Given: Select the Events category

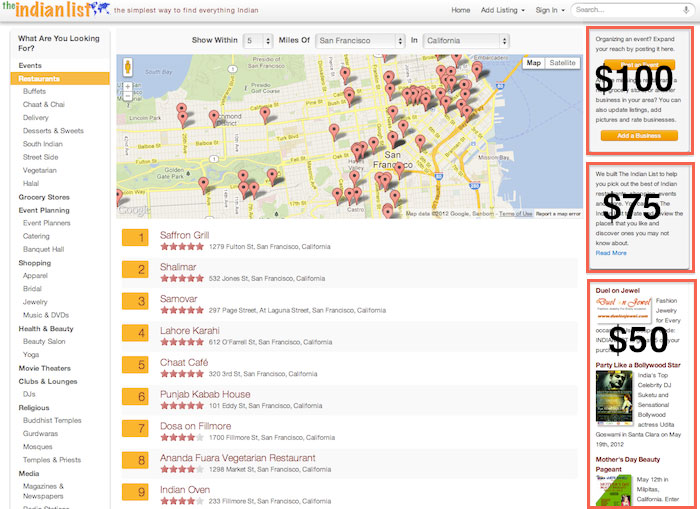Looking at the screenshot, I should click(30, 66).
